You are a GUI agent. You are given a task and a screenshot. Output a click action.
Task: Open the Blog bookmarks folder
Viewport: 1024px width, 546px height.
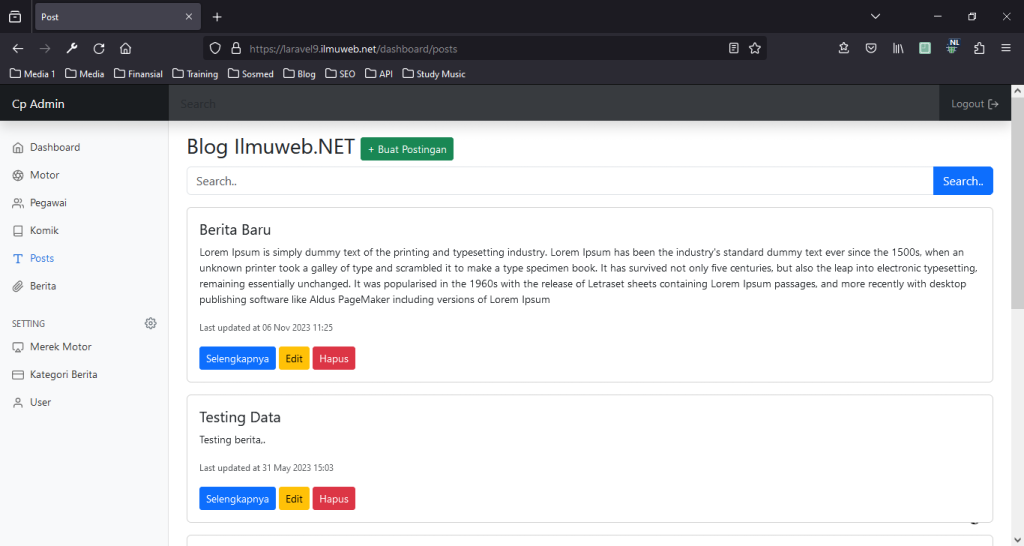pos(299,74)
